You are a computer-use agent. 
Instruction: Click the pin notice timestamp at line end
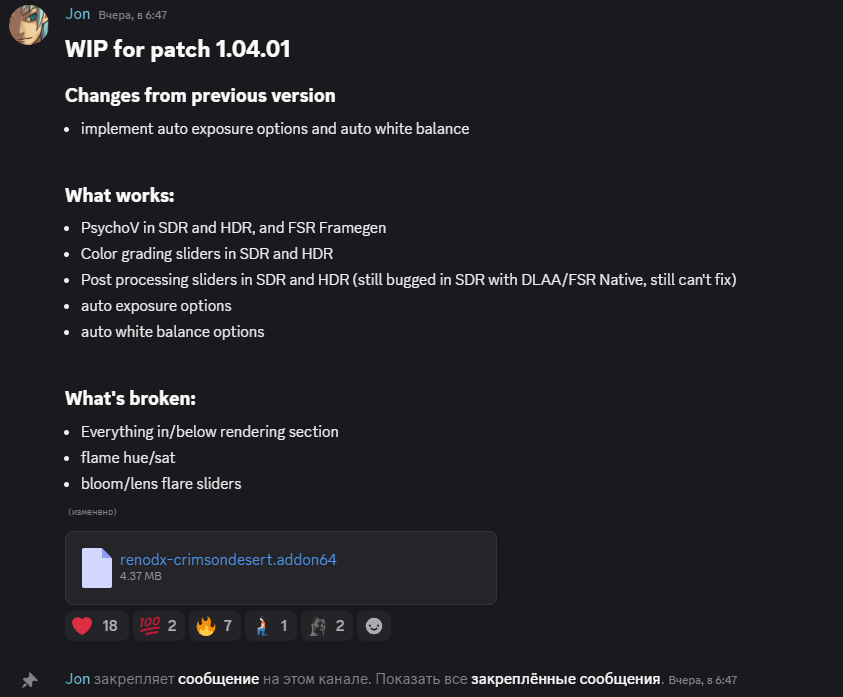pos(703,680)
